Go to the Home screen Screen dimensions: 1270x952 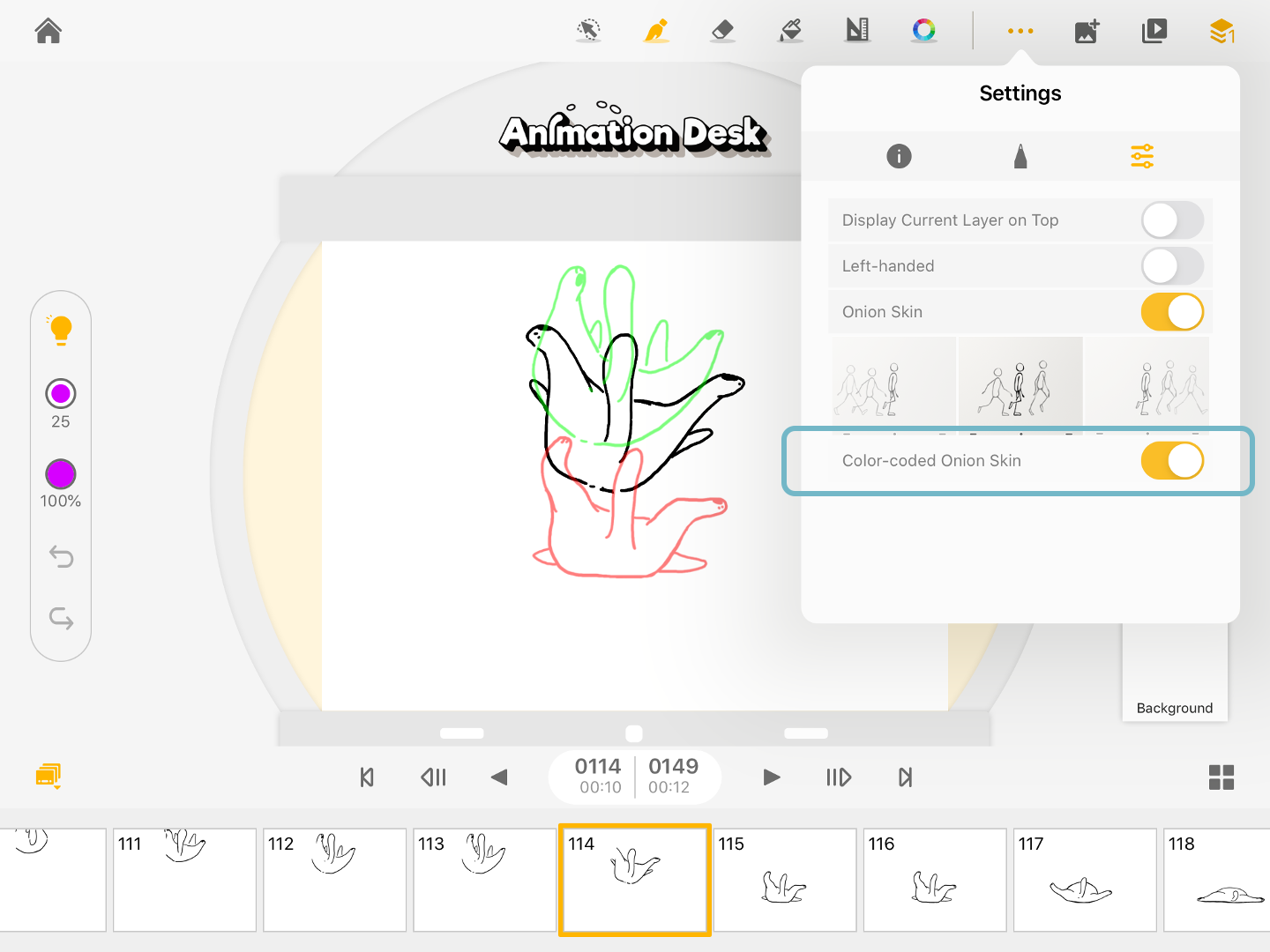(x=49, y=31)
